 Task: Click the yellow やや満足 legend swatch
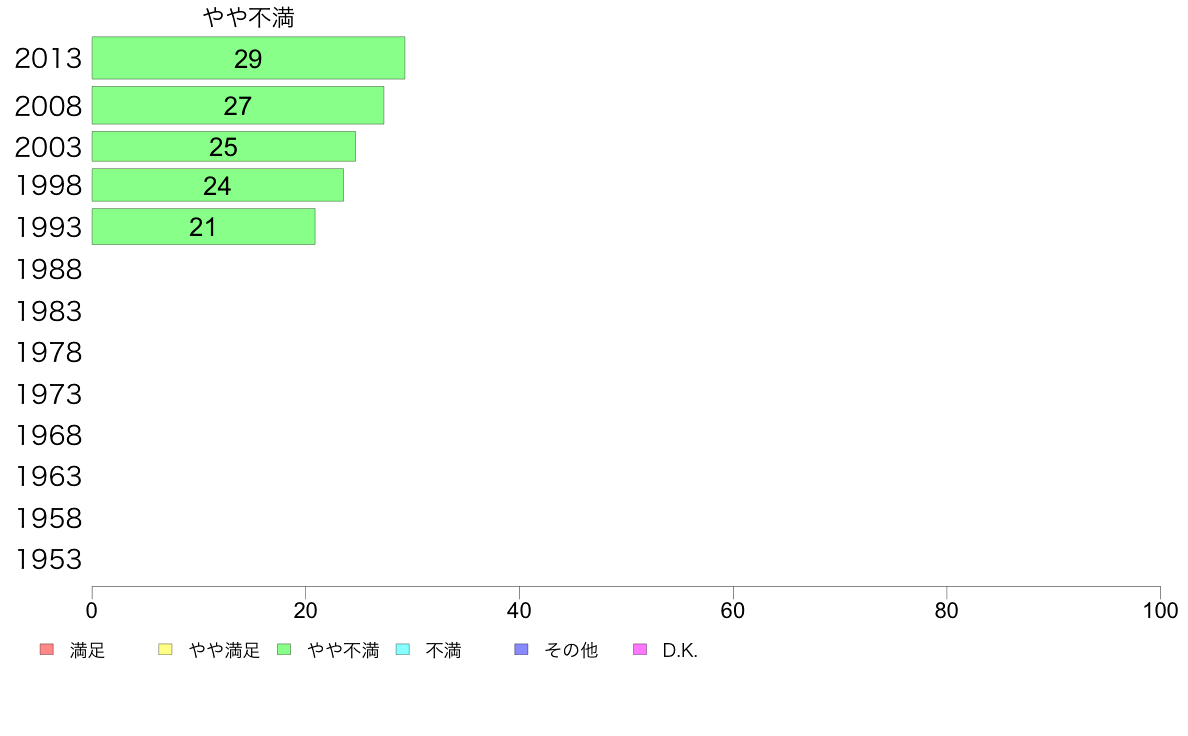pos(165,650)
